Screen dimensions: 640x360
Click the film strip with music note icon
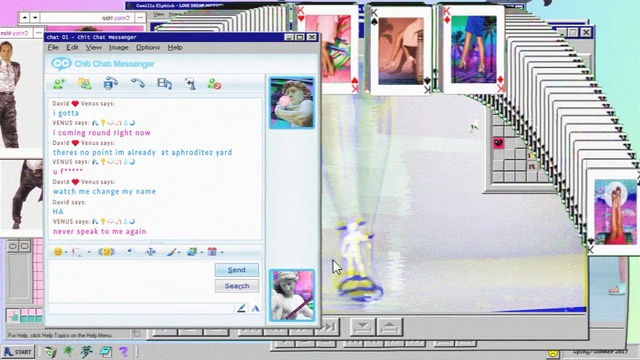pos(164,84)
